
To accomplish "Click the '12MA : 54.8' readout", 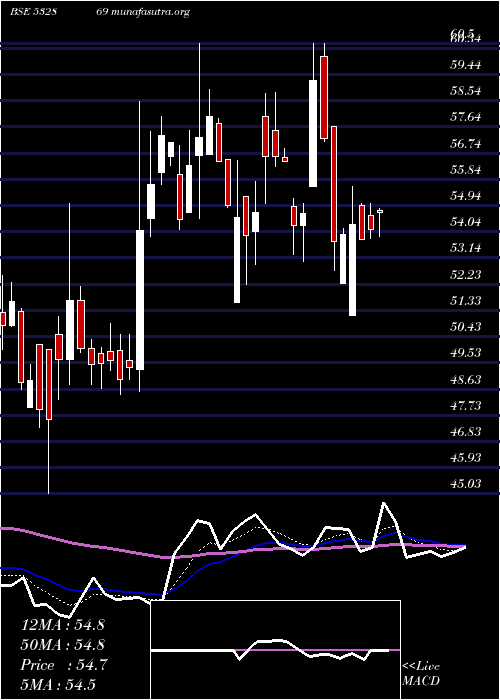I will [62, 625].
